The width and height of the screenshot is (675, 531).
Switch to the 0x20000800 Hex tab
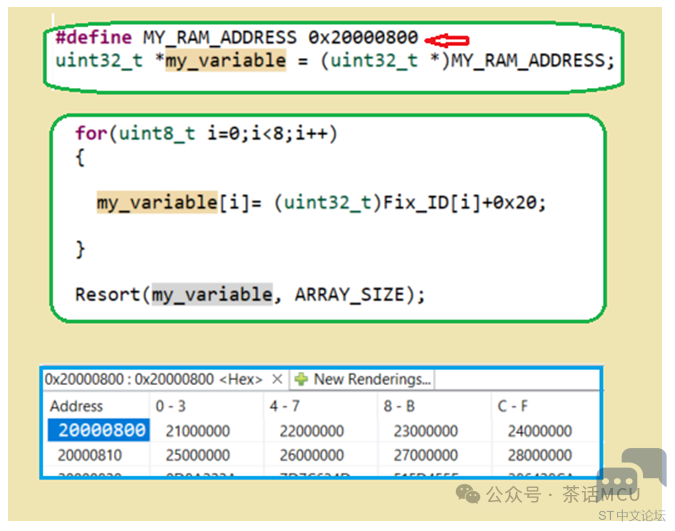(153, 380)
